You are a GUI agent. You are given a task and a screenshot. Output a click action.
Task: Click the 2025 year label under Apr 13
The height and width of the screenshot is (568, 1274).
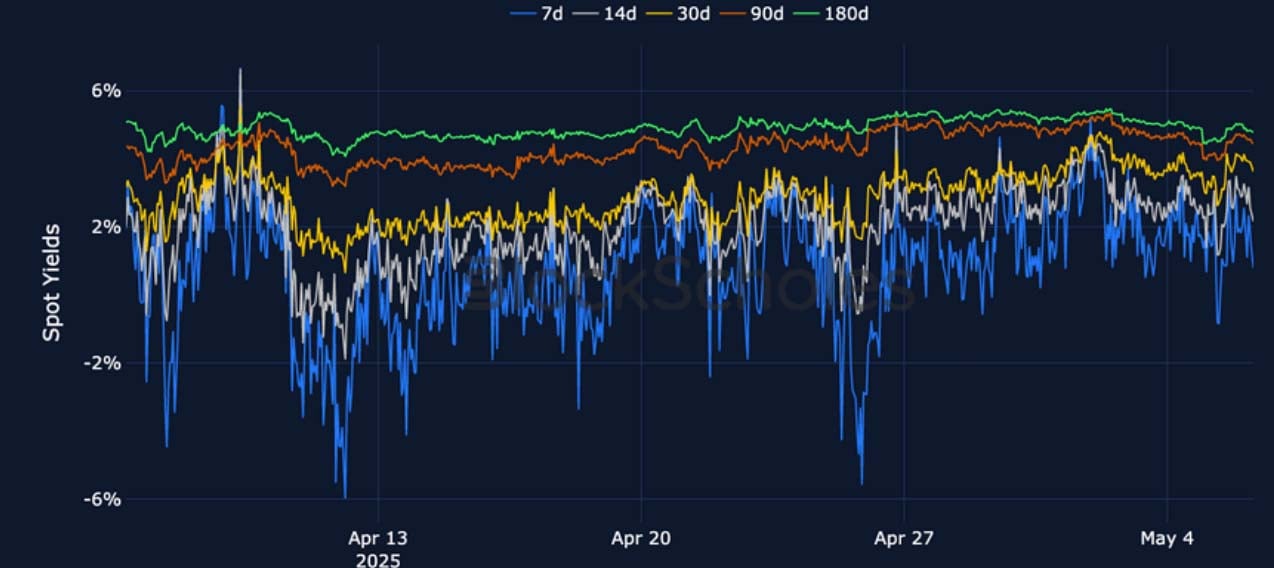point(378,559)
